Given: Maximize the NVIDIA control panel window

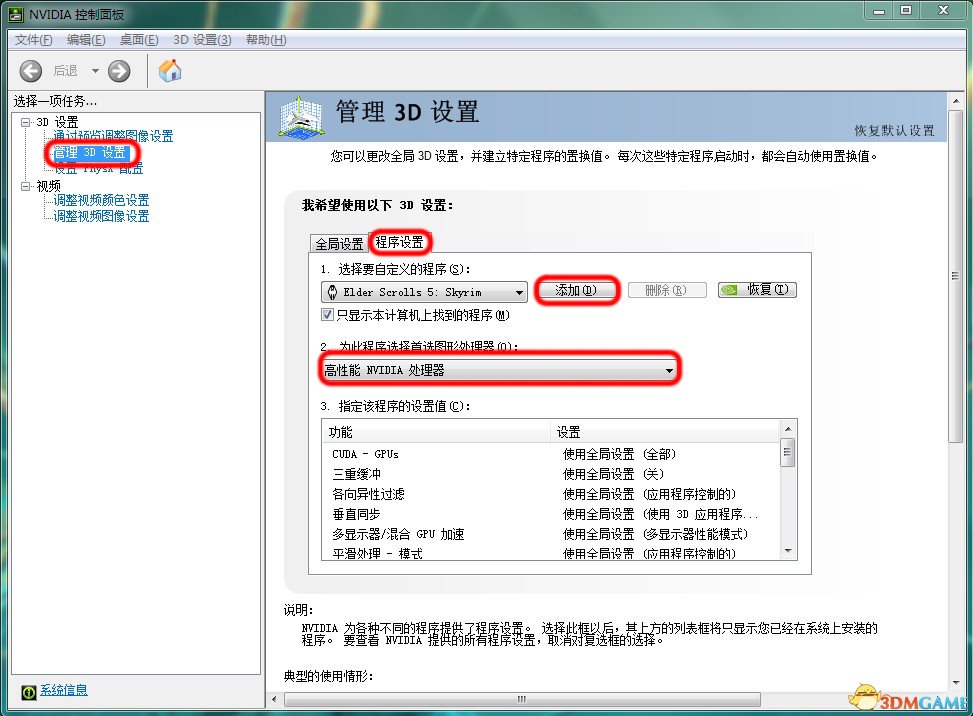Looking at the screenshot, I should coord(906,11).
